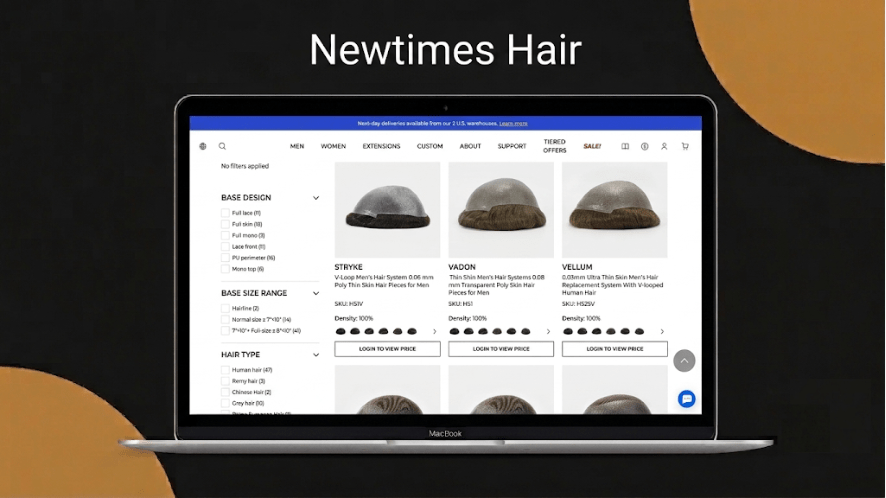Open the VADON product title
The image size is (886, 498).
pos(462,267)
